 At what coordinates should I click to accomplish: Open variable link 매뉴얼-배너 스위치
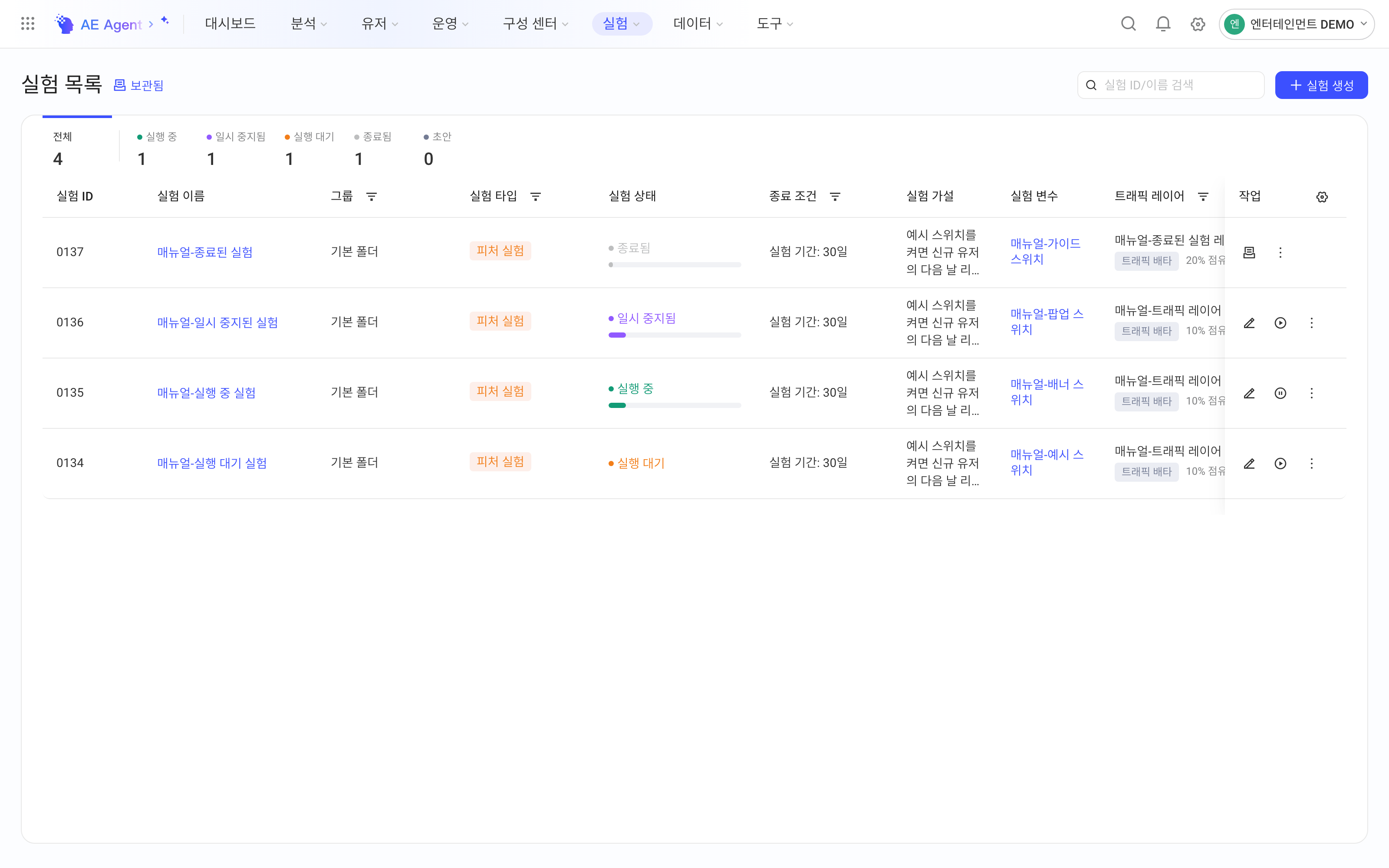1047,392
